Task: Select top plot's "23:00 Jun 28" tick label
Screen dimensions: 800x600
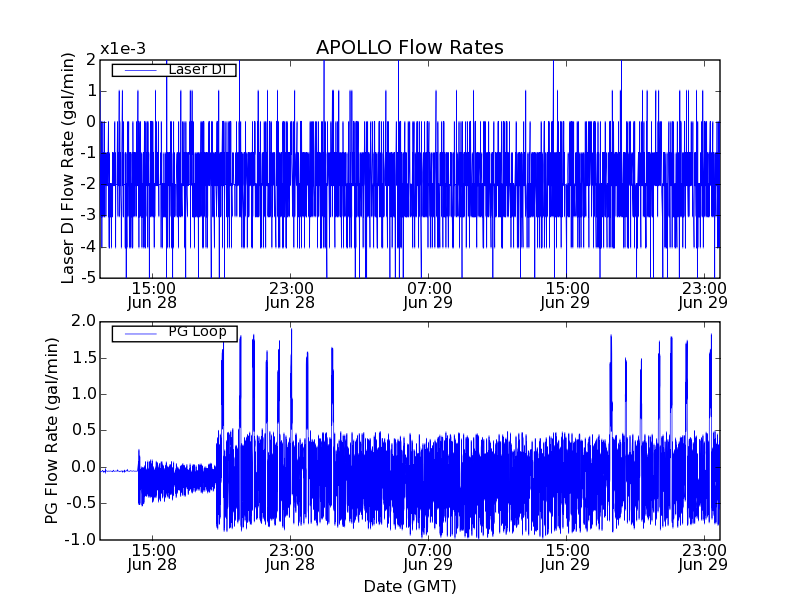Action: (291, 294)
